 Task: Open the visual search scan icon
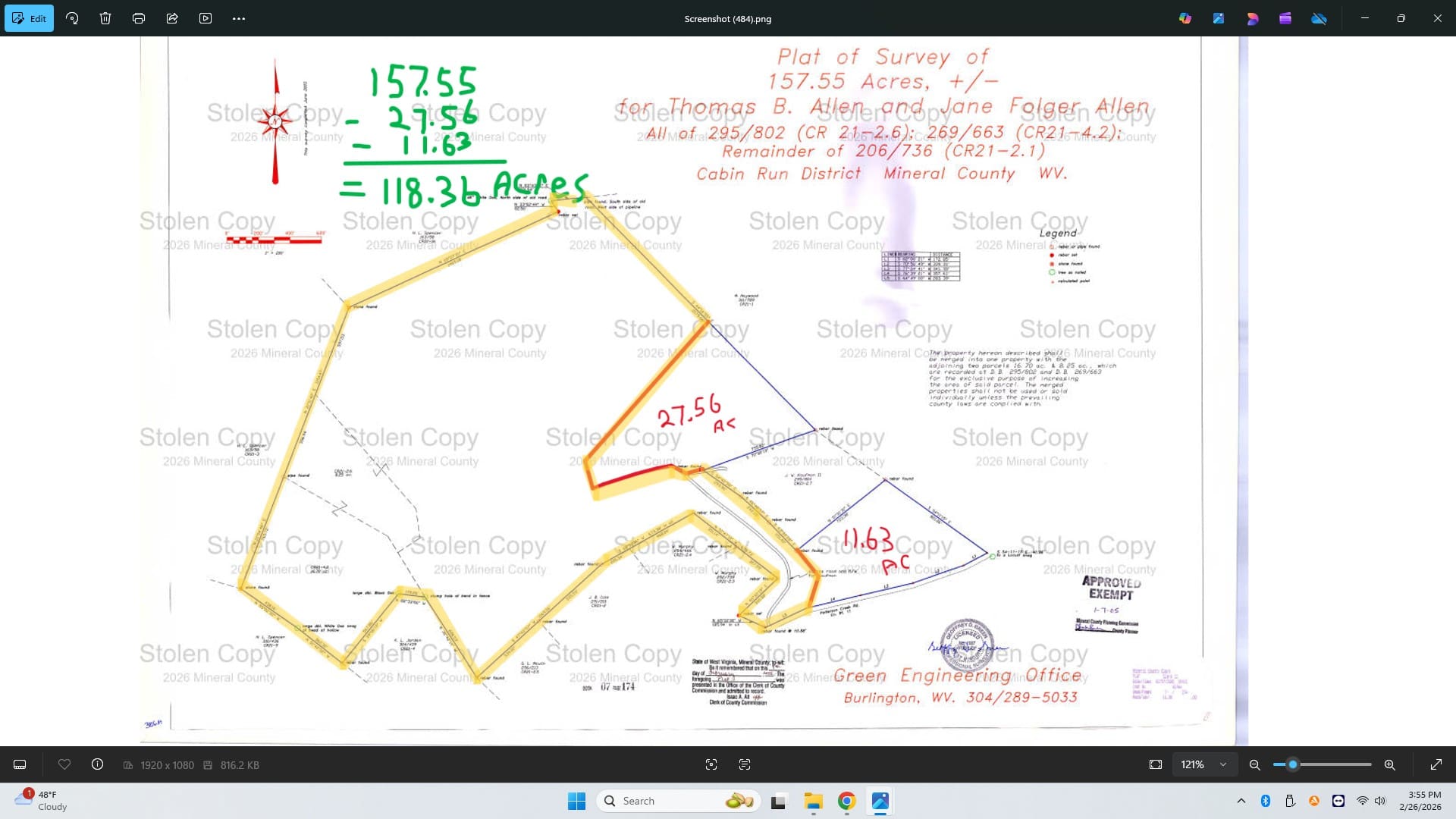click(711, 764)
